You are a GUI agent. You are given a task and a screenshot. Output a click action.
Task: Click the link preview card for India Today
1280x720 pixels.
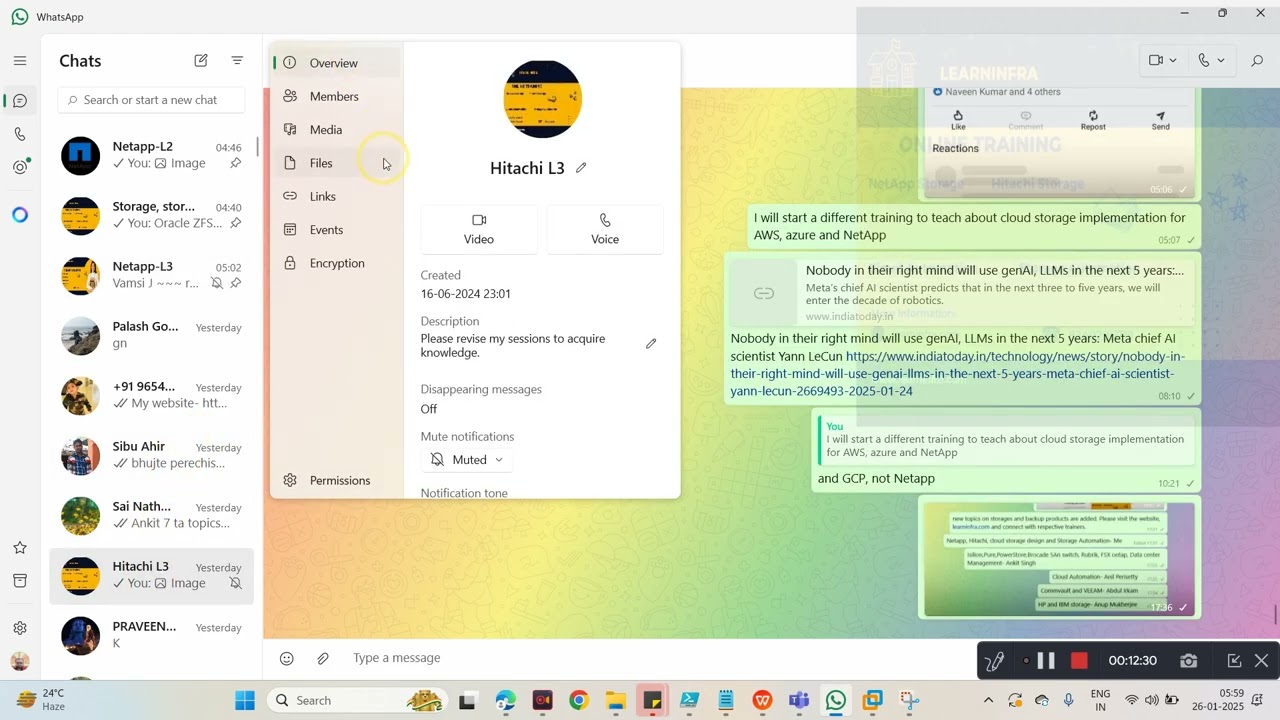(963, 293)
